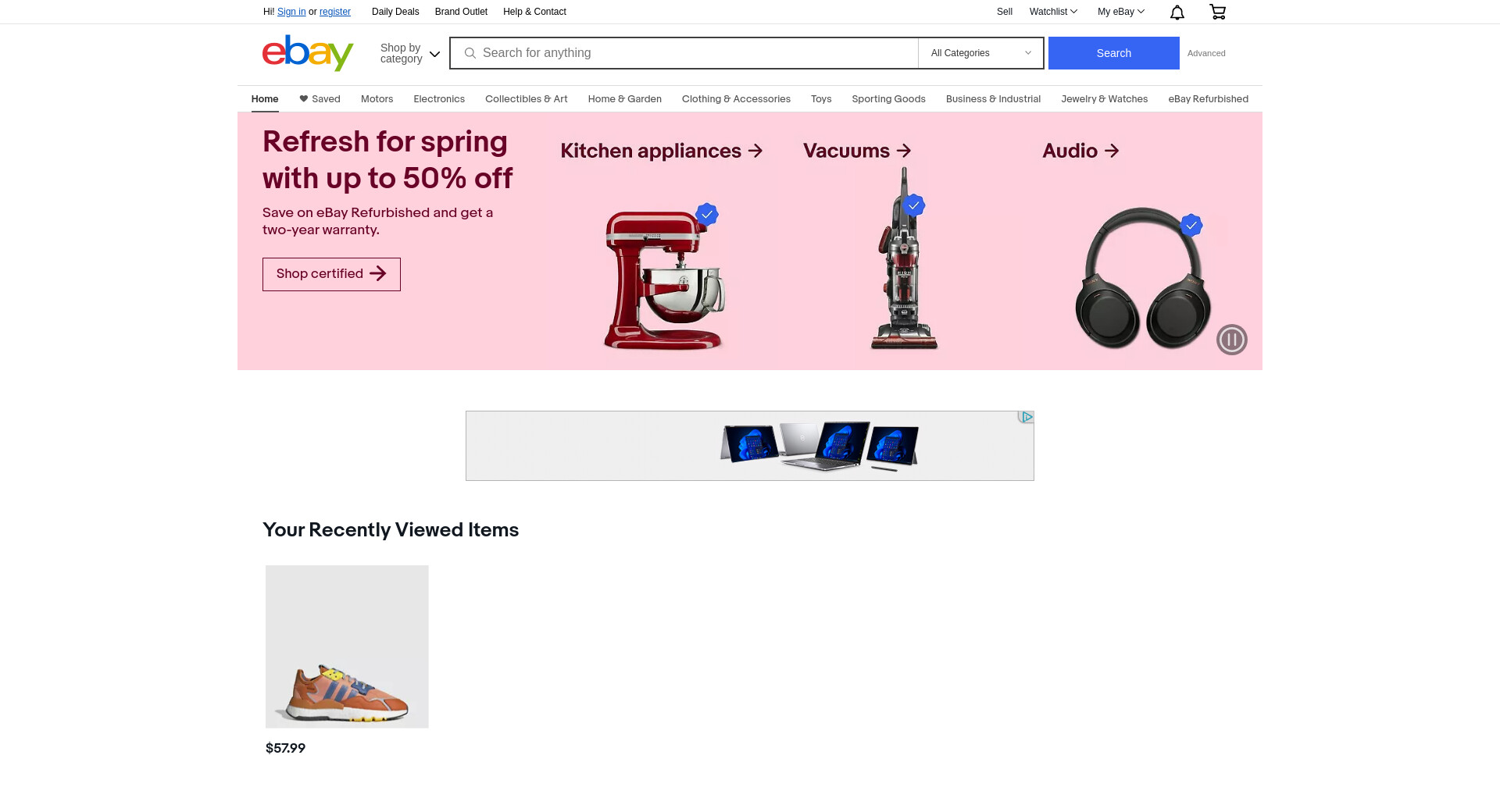Open the notifications bell icon

click(x=1177, y=12)
